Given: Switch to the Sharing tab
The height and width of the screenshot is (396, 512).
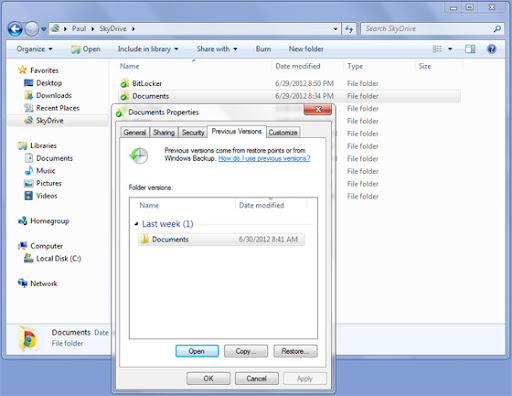Looking at the screenshot, I should (x=164, y=132).
